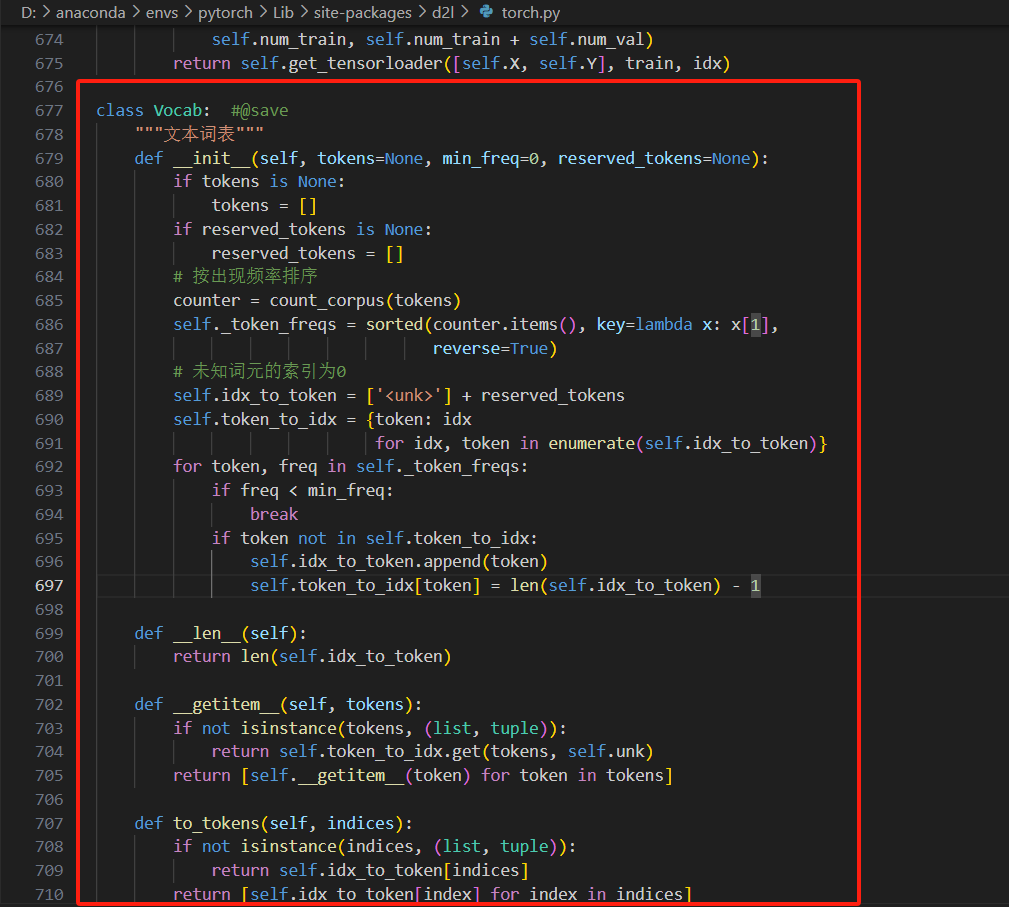Open the torch.py breadcrumb item

point(530,12)
